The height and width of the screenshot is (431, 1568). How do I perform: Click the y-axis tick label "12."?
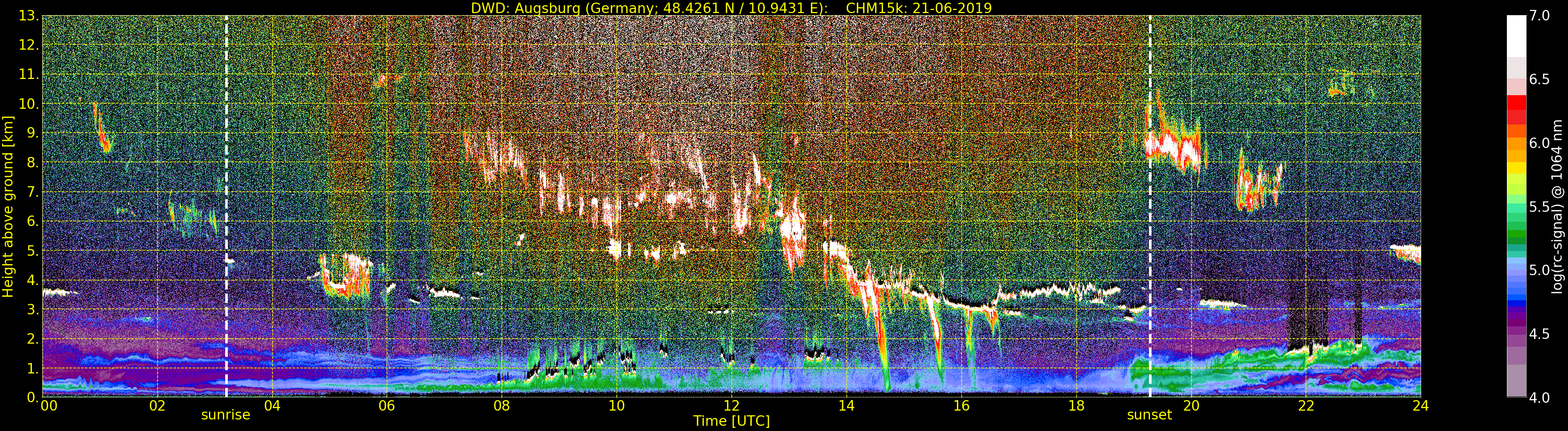coord(28,46)
